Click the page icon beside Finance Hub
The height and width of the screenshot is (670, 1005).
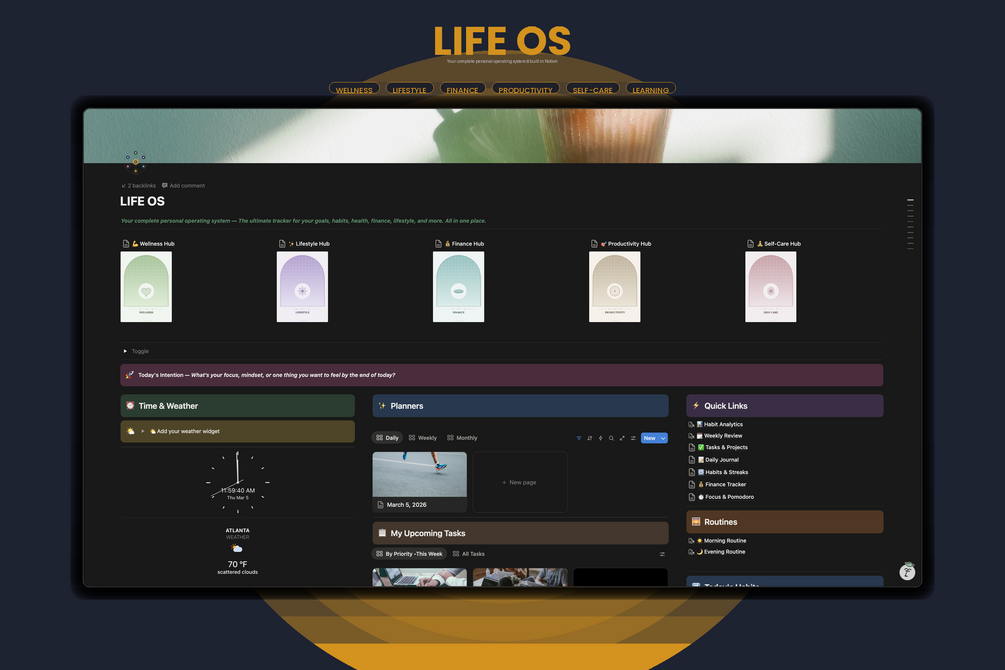(x=438, y=244)
